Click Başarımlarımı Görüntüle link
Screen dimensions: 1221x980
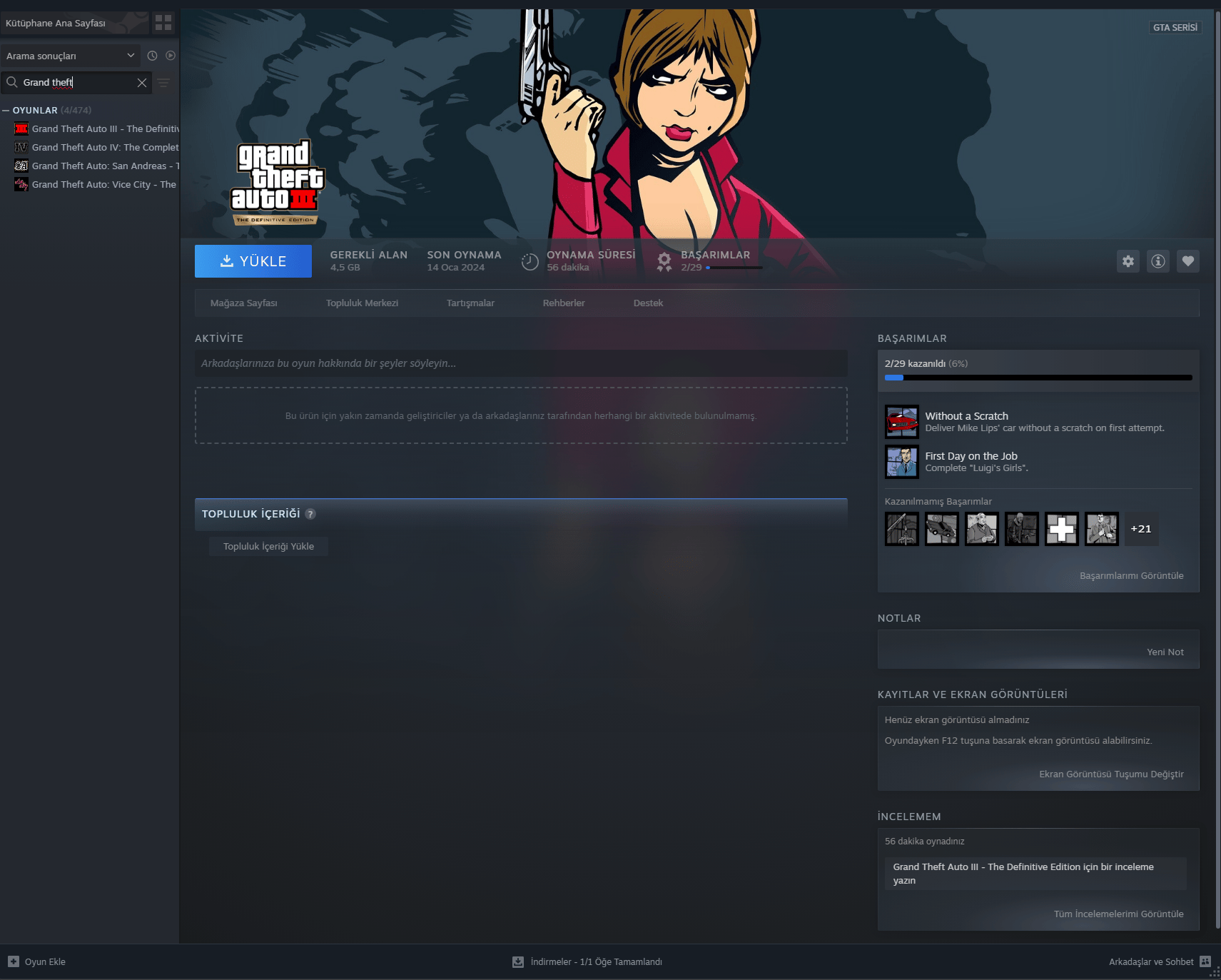pos(1131,576)
